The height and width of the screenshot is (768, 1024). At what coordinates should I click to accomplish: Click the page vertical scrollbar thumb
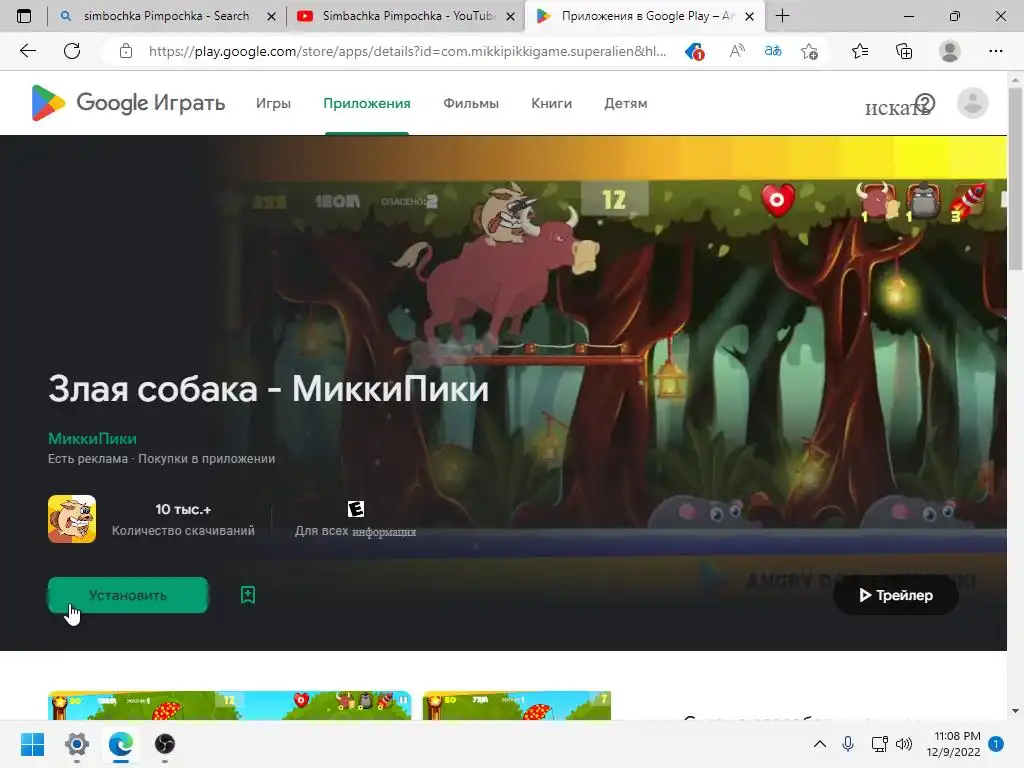coord(1015,178)
